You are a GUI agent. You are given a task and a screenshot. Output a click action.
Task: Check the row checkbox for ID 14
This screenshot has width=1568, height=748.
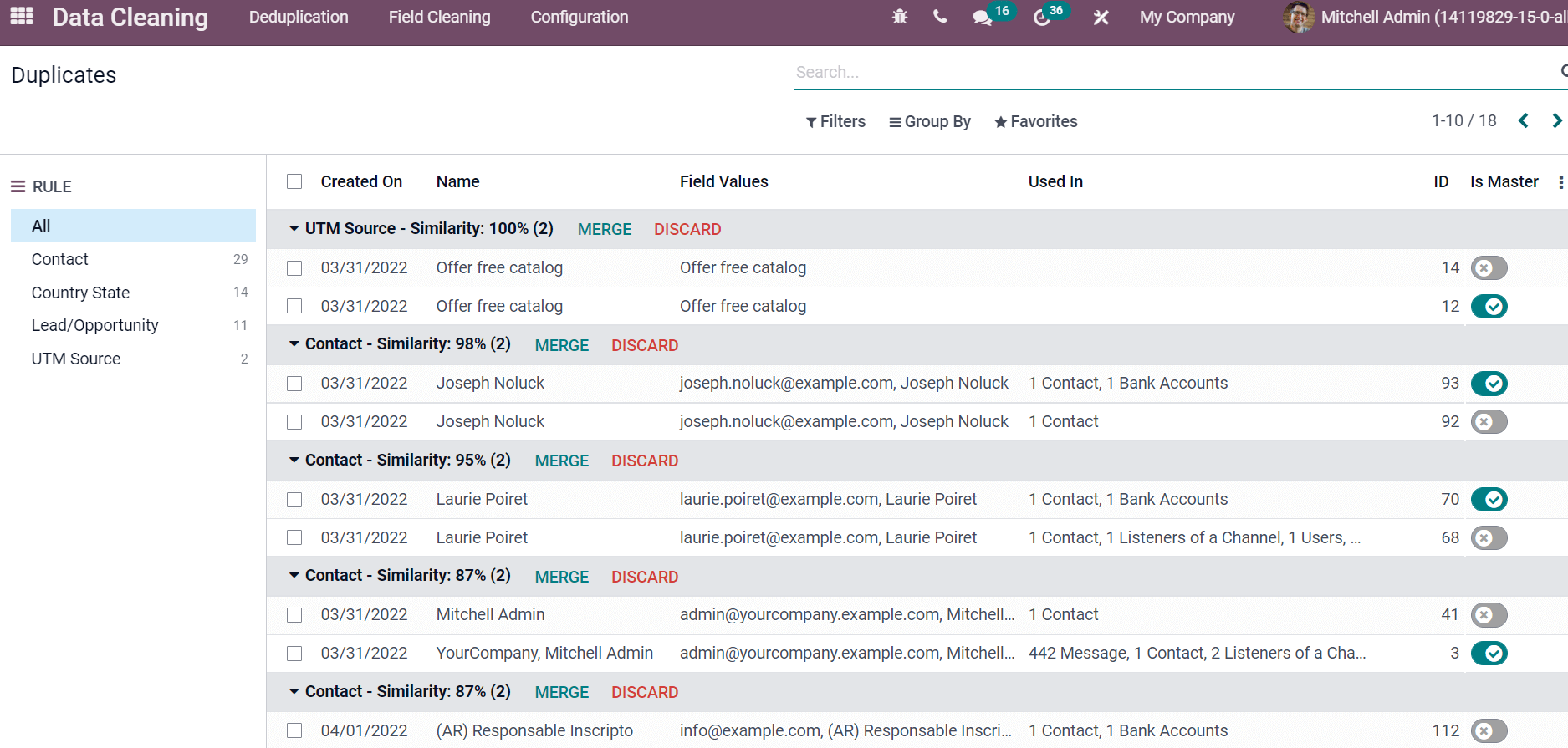coord(294,268)
